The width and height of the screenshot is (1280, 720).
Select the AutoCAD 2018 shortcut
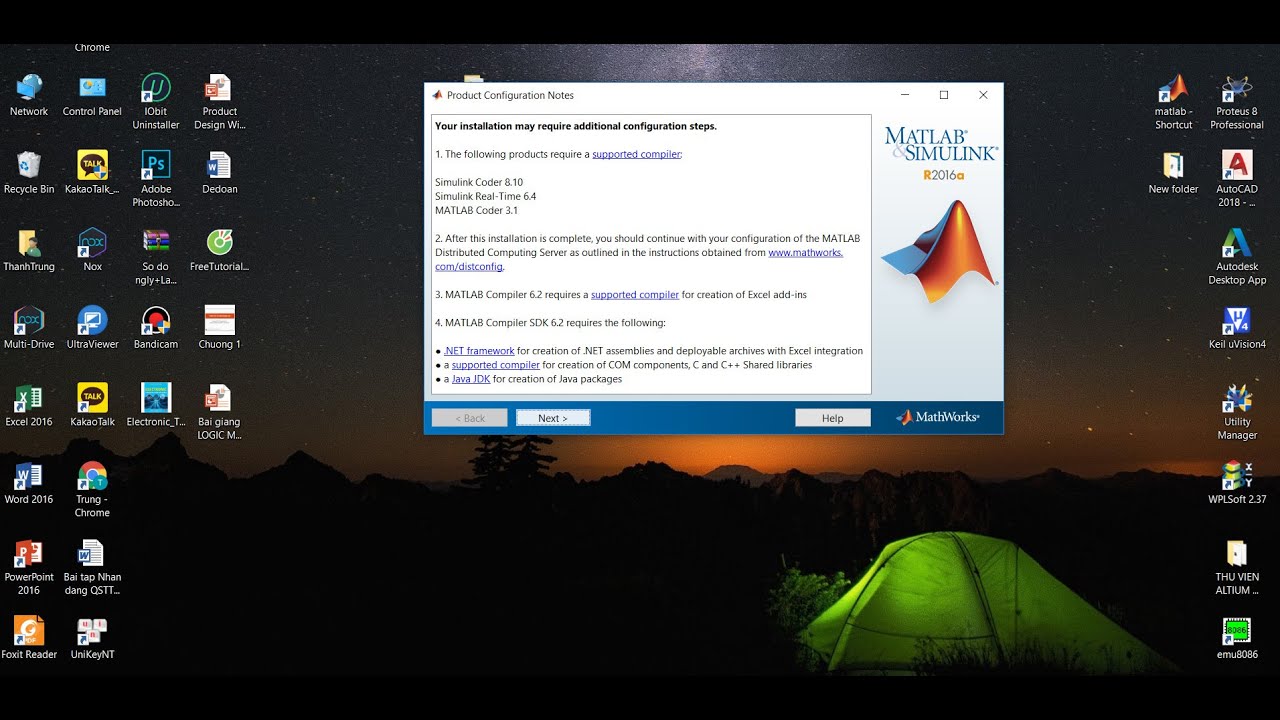tap(1237, 179)
